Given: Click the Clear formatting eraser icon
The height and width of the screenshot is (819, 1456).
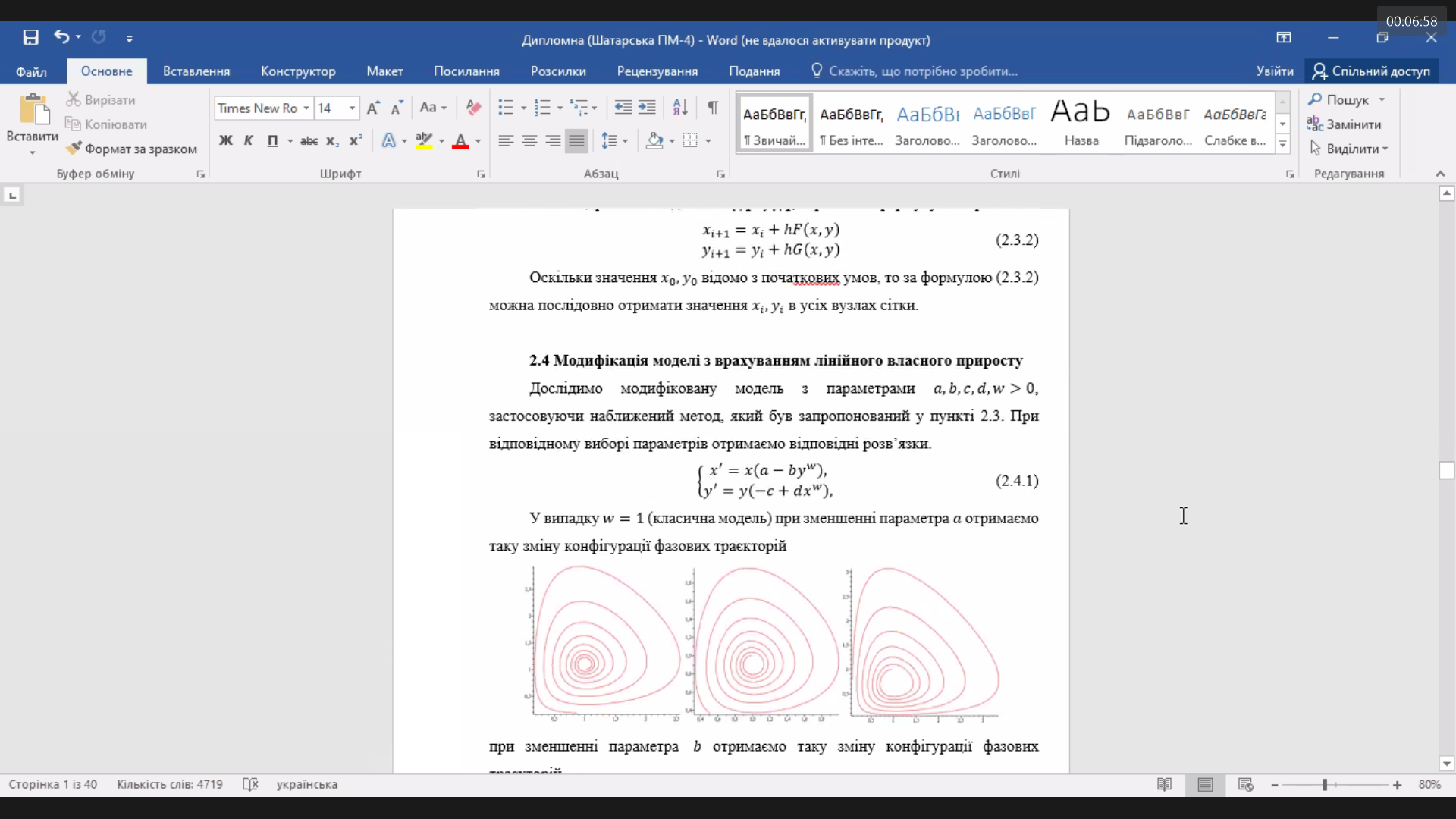Looking at the screenshot, I should click(x=473, y=108).
